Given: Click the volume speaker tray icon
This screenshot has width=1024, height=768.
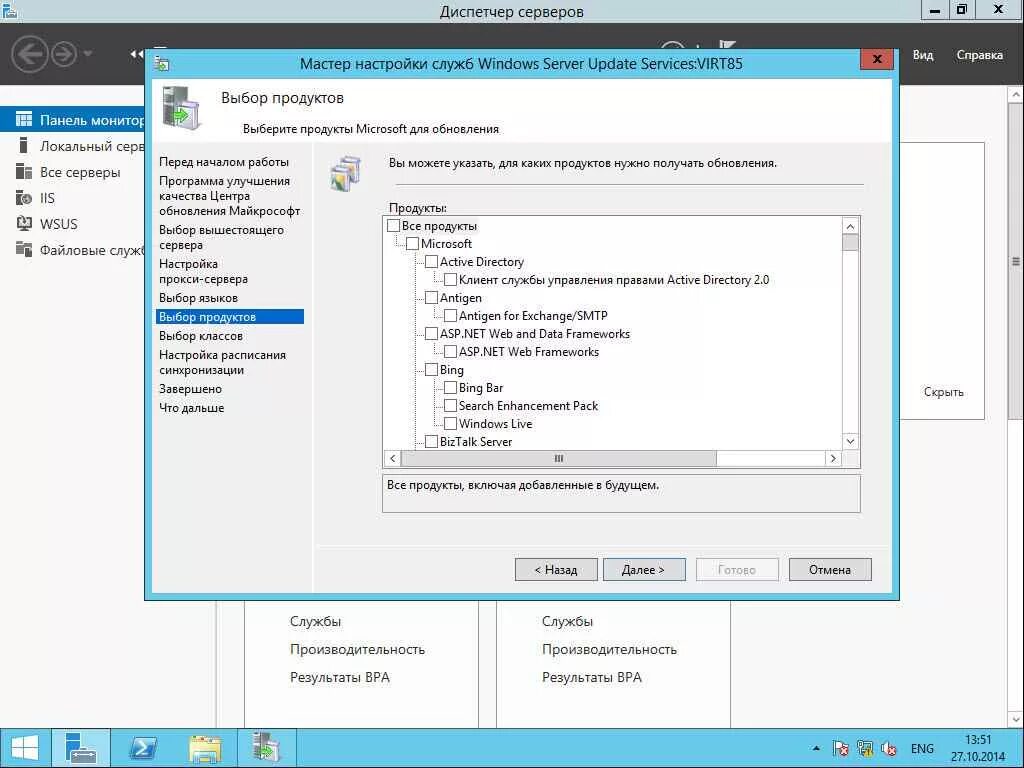Looking at the screenshot, I should pos(889,748).
